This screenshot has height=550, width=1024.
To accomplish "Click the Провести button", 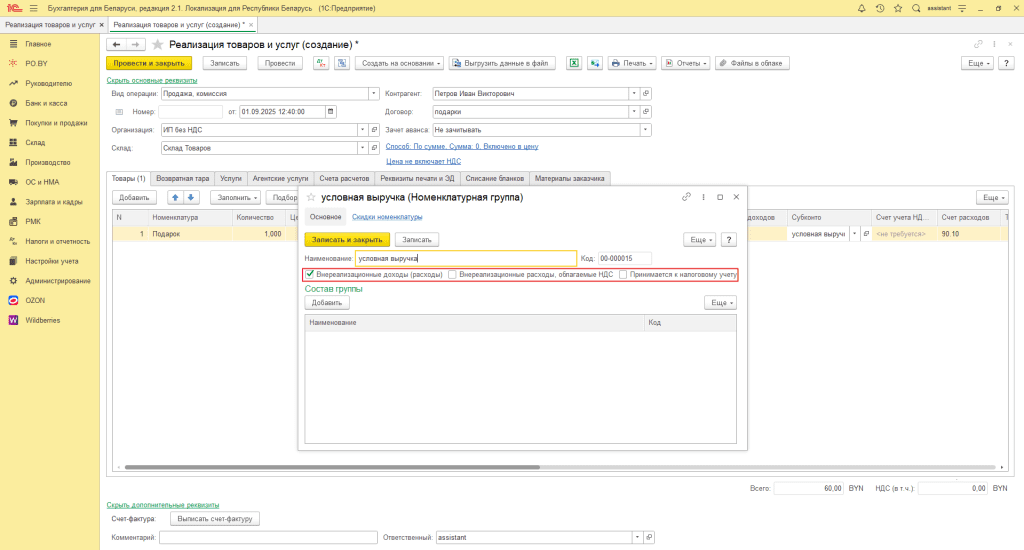I will (x=280, y=63).
